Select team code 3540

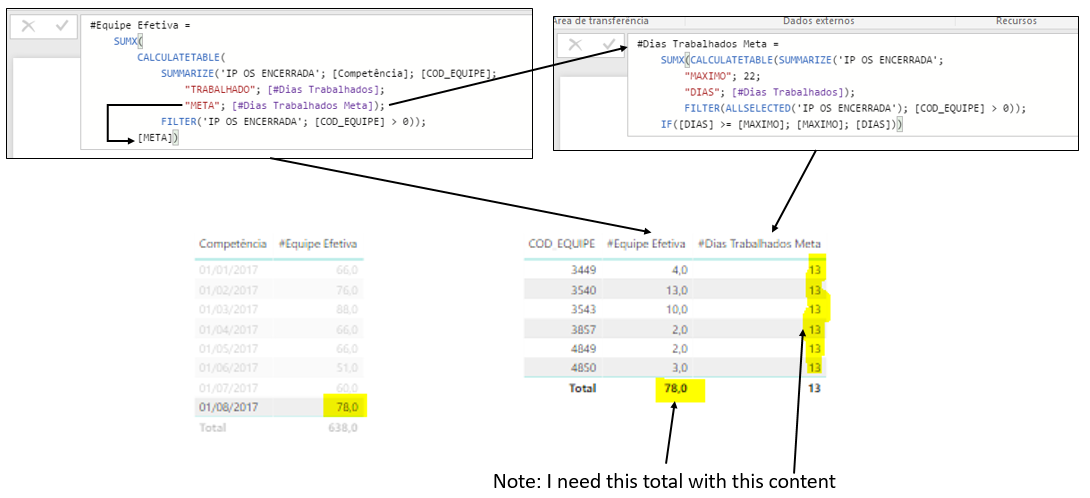tap(583, 289)
